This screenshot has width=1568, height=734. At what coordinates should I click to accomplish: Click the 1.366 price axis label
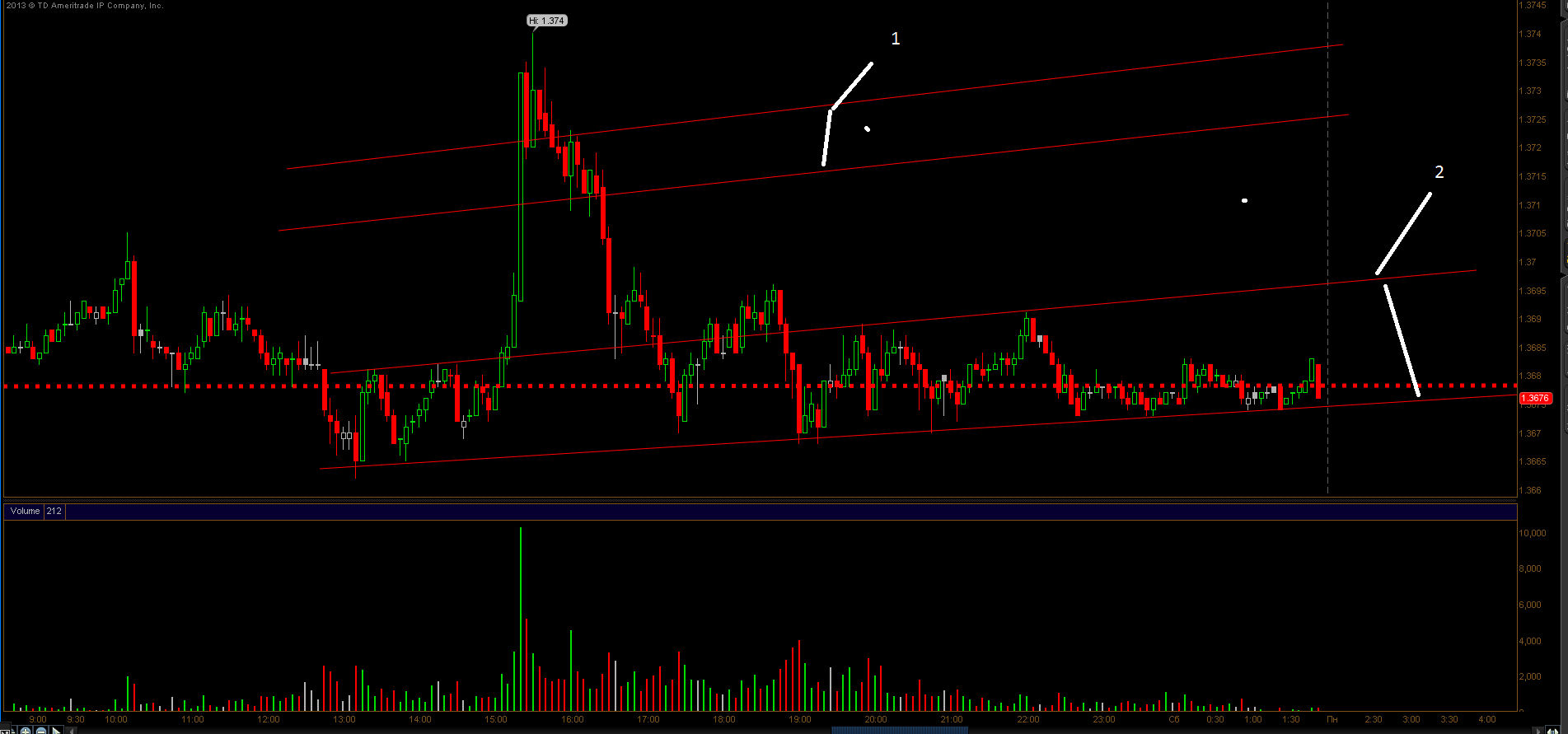click(x=1530, y=490)
